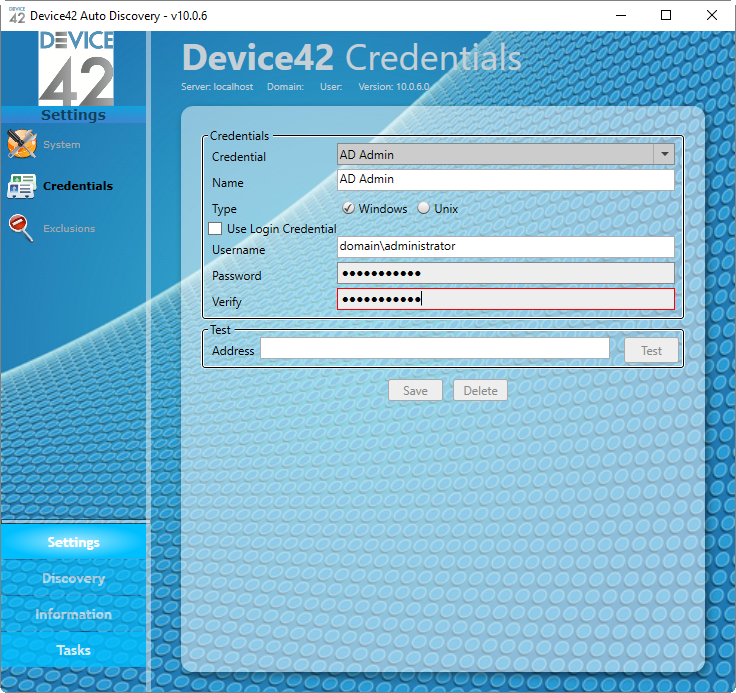Screen dimensions: 736x693
Task: Click the Exclusions magnifier icon
Action: click(x=21, y=228)
